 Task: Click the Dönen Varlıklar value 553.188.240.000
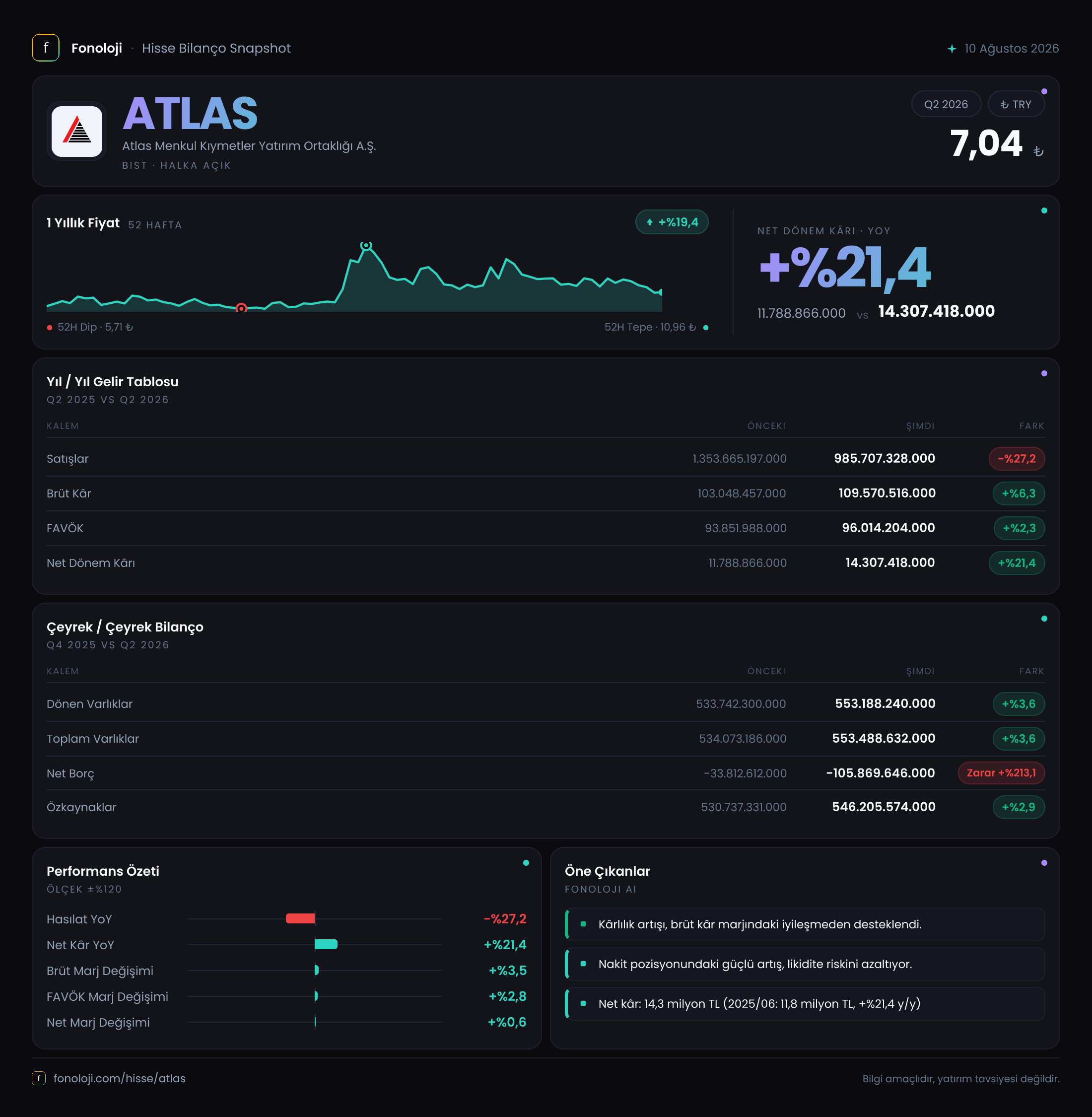click(885, 703)
